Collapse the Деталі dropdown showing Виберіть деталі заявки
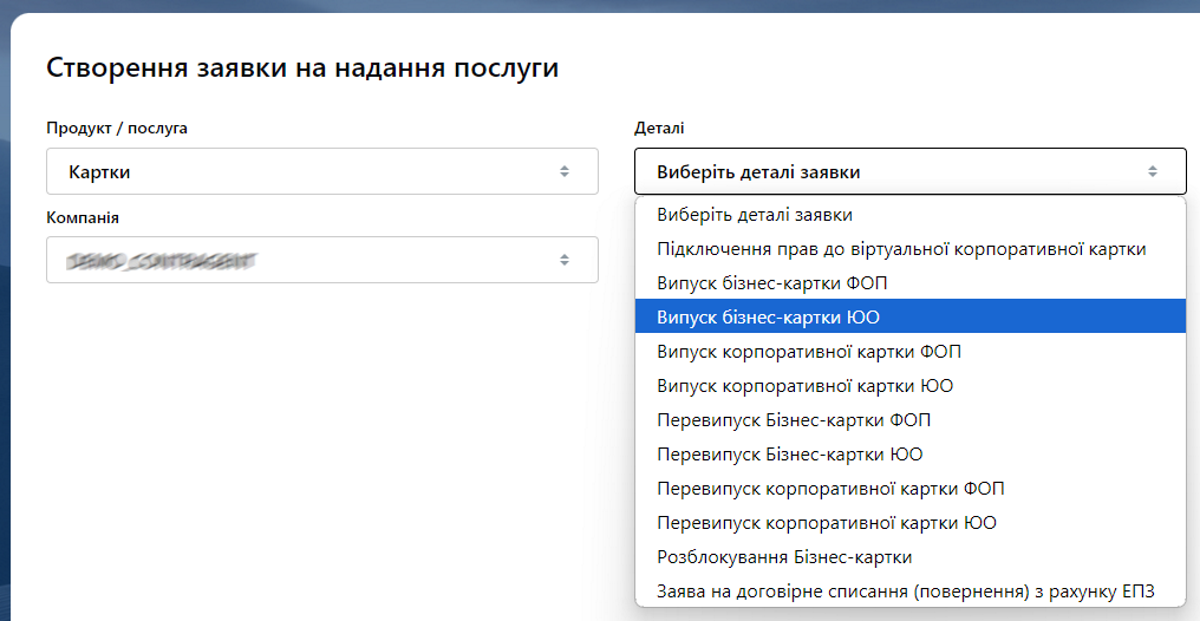 (x=910, y=171)
